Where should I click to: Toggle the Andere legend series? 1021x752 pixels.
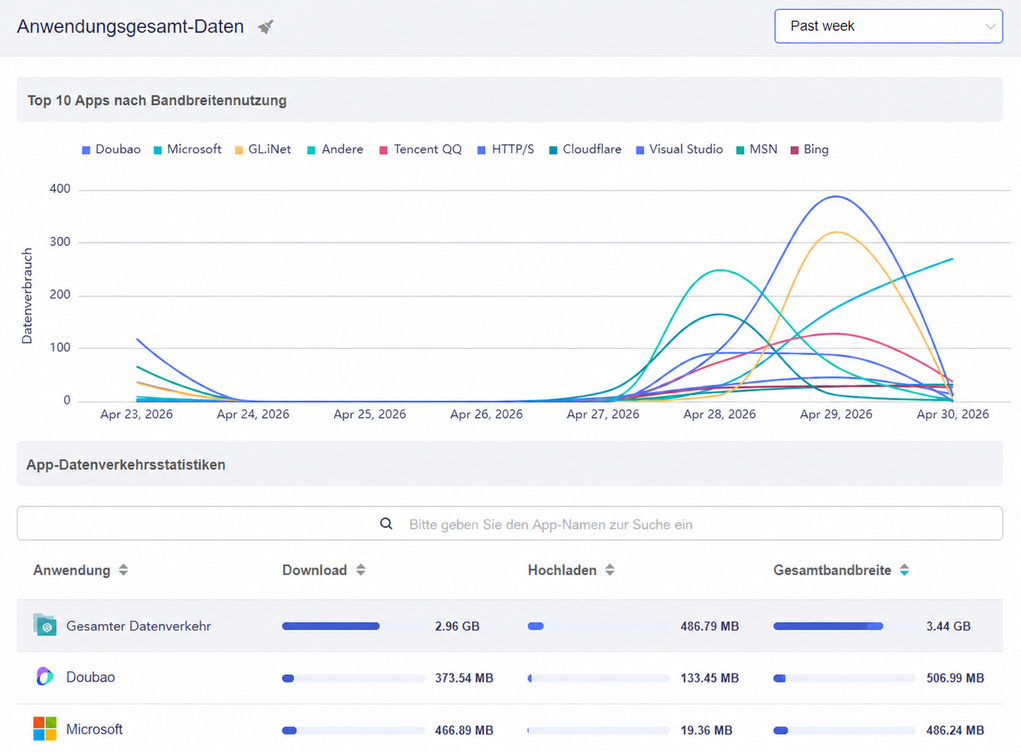click(335, 149)
